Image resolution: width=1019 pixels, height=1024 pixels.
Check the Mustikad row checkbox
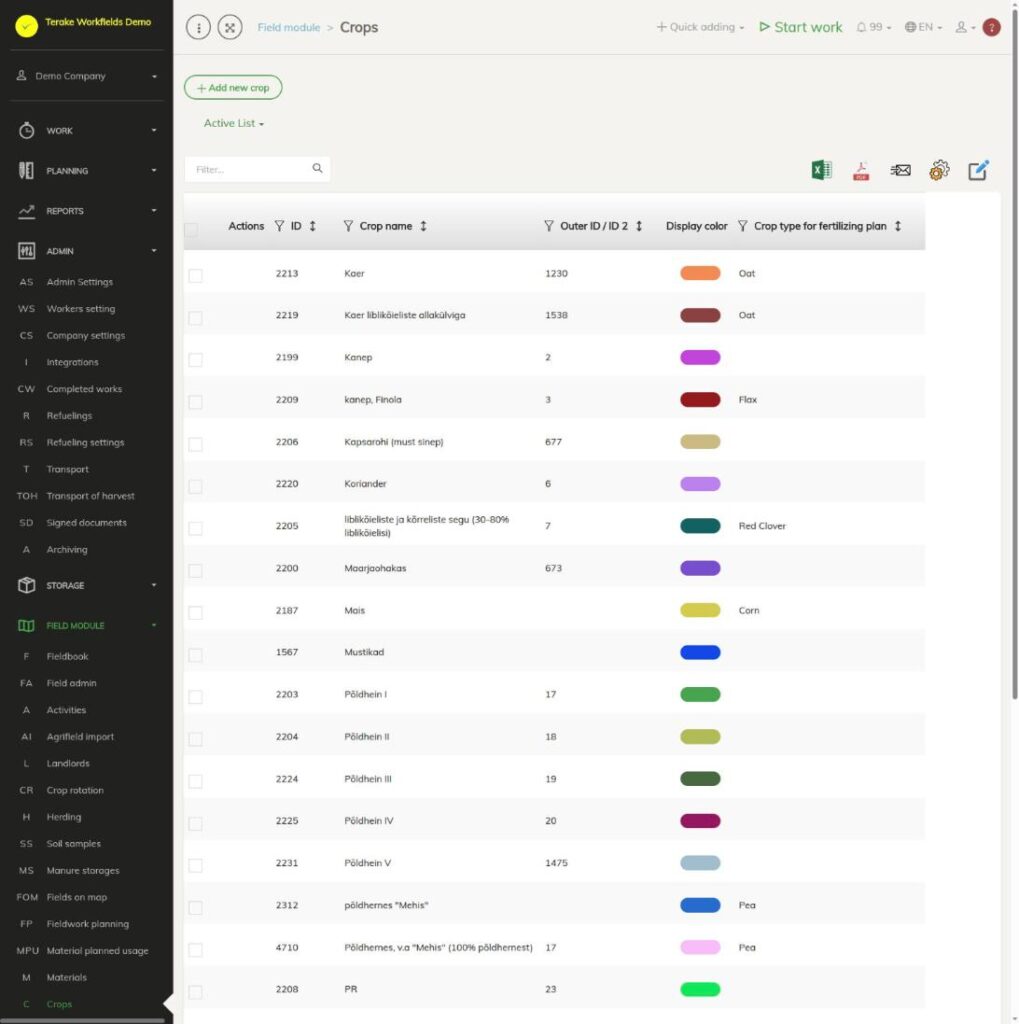pyautogui.click(x=195, y=655)
